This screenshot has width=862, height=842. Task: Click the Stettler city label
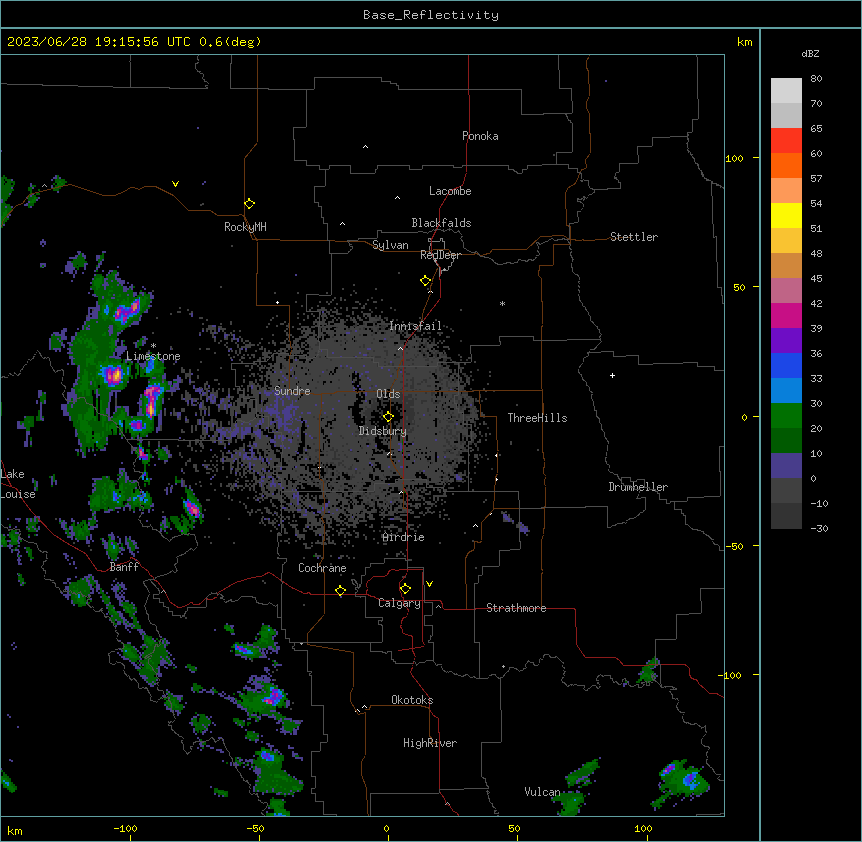(x=634, y=237)
